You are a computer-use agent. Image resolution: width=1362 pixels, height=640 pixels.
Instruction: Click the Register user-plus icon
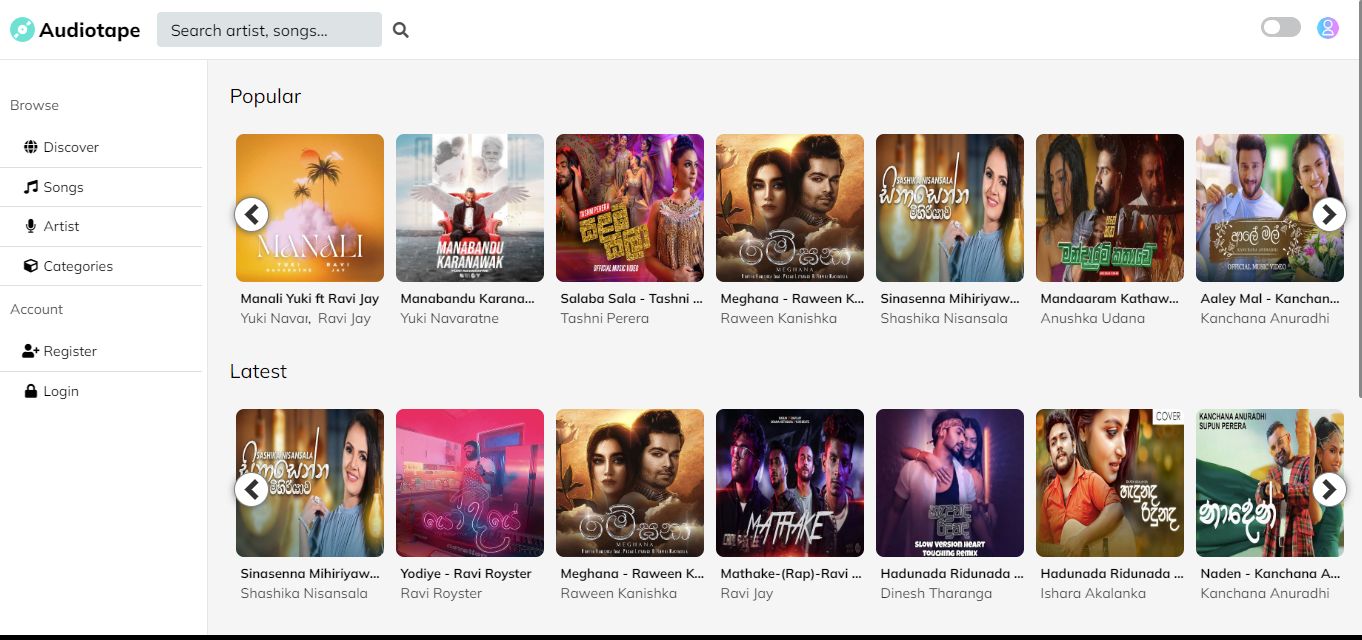[x=30, y=351]
